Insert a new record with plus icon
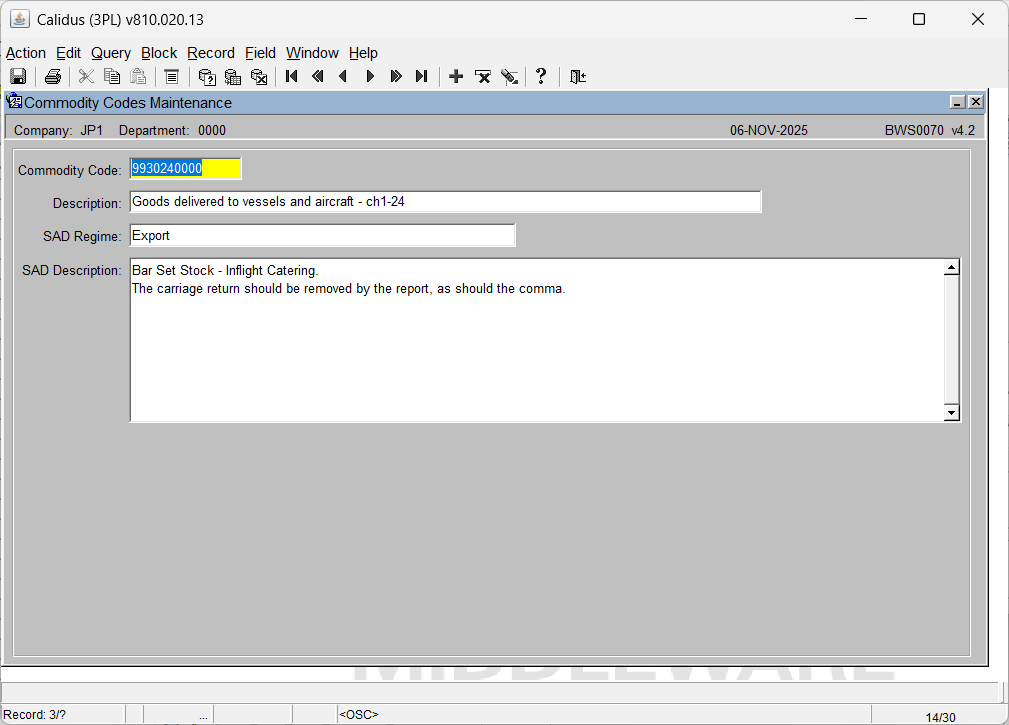Screen dimensions: 1009x725 (456, 77)
